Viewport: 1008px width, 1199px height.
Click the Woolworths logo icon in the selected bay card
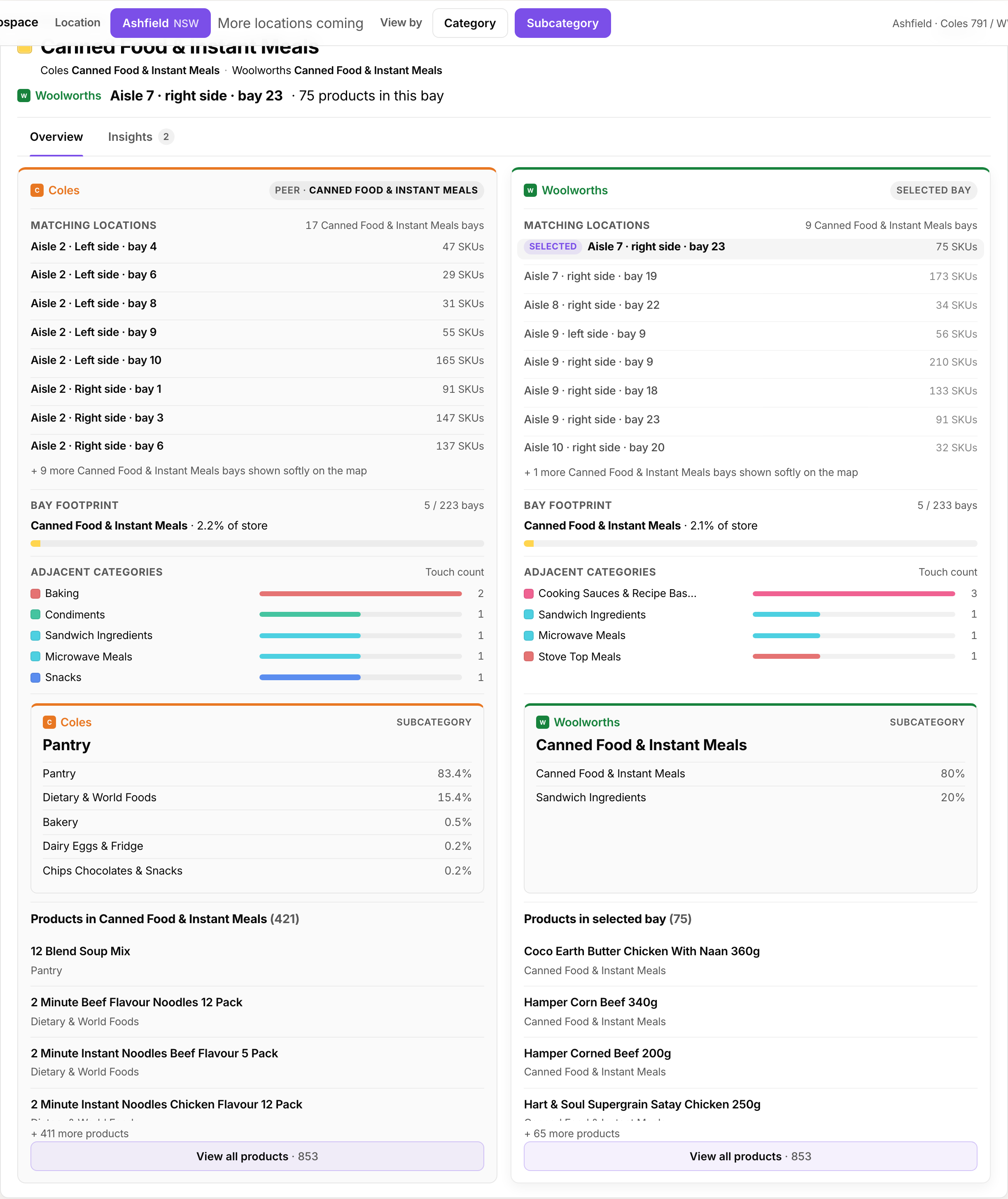pyautogui.click(x=530, y=190)
